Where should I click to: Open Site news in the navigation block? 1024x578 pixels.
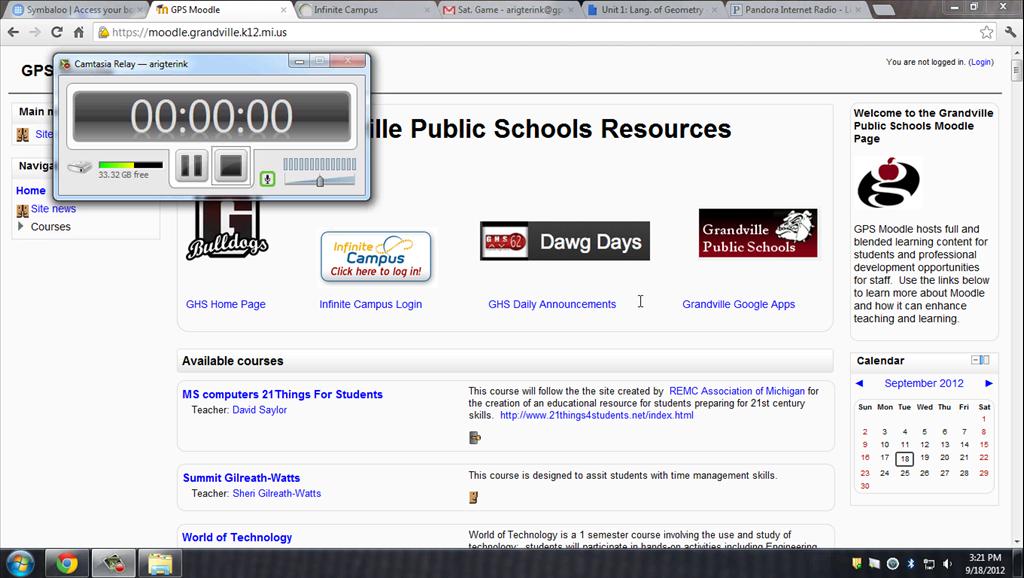point(54,208)
